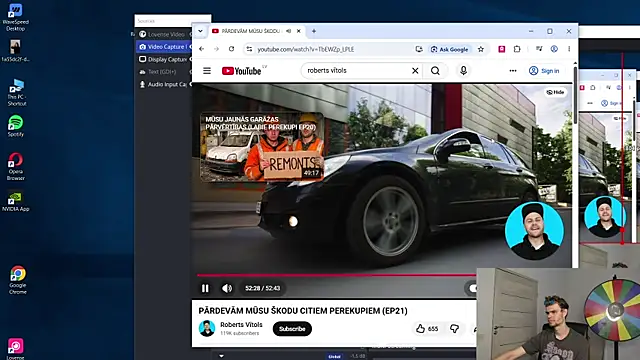Reload the YouTube page
The height and width of the screenshot is (360, 640).
click(x=231, y=49)
